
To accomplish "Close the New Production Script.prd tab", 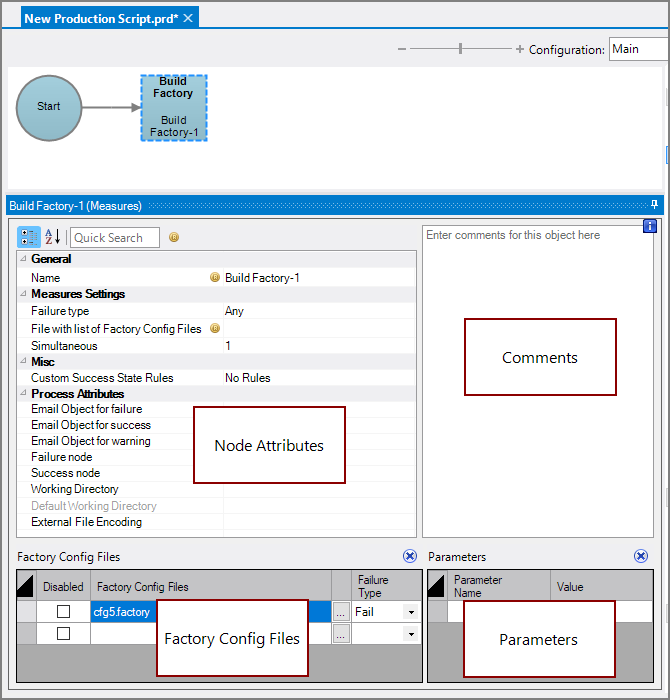I will [x=188, y=18].
